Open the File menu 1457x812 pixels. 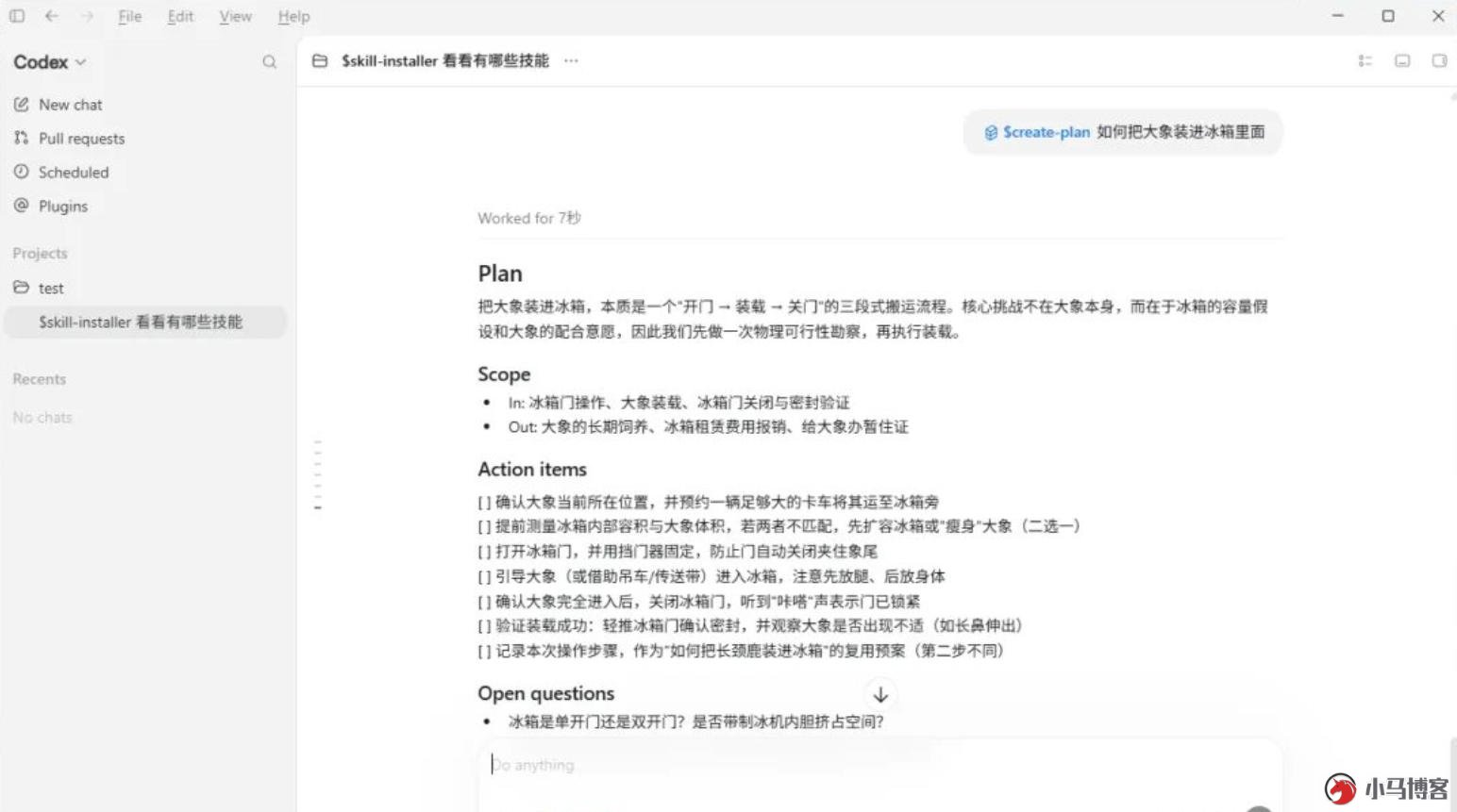[130, 16]
